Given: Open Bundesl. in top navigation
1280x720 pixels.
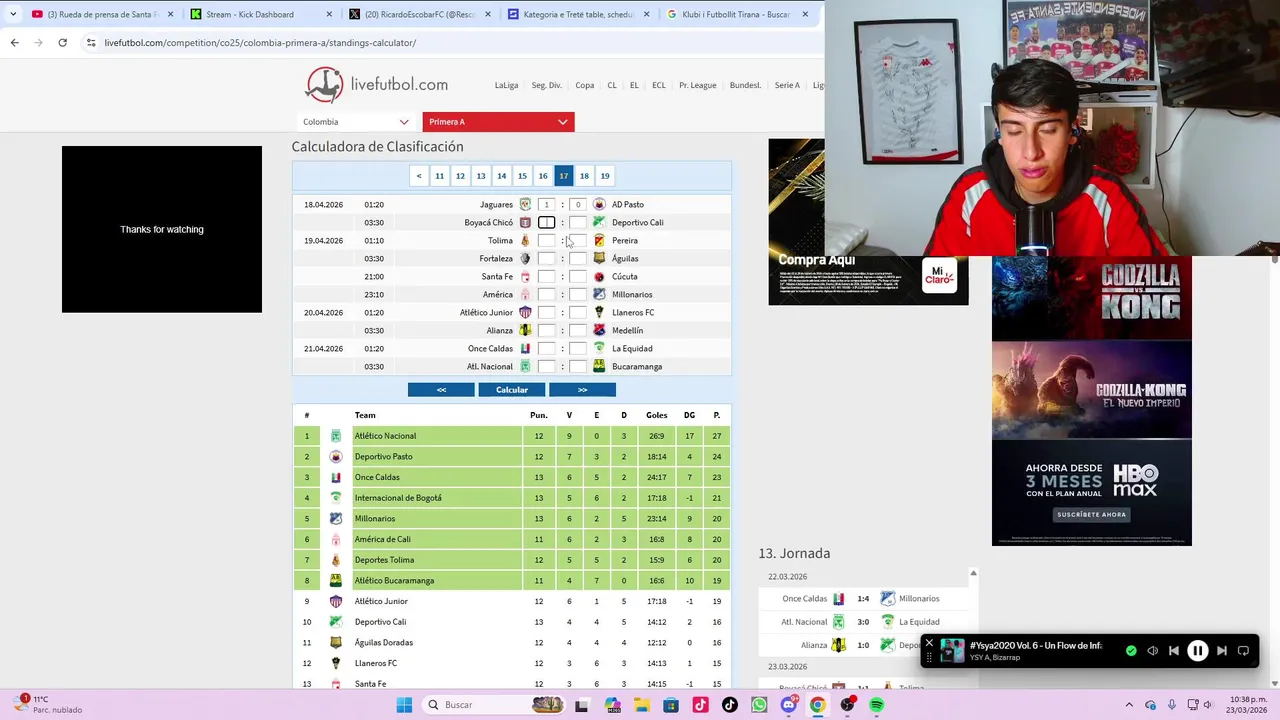Looking at the screenshot, I should 745,85.
